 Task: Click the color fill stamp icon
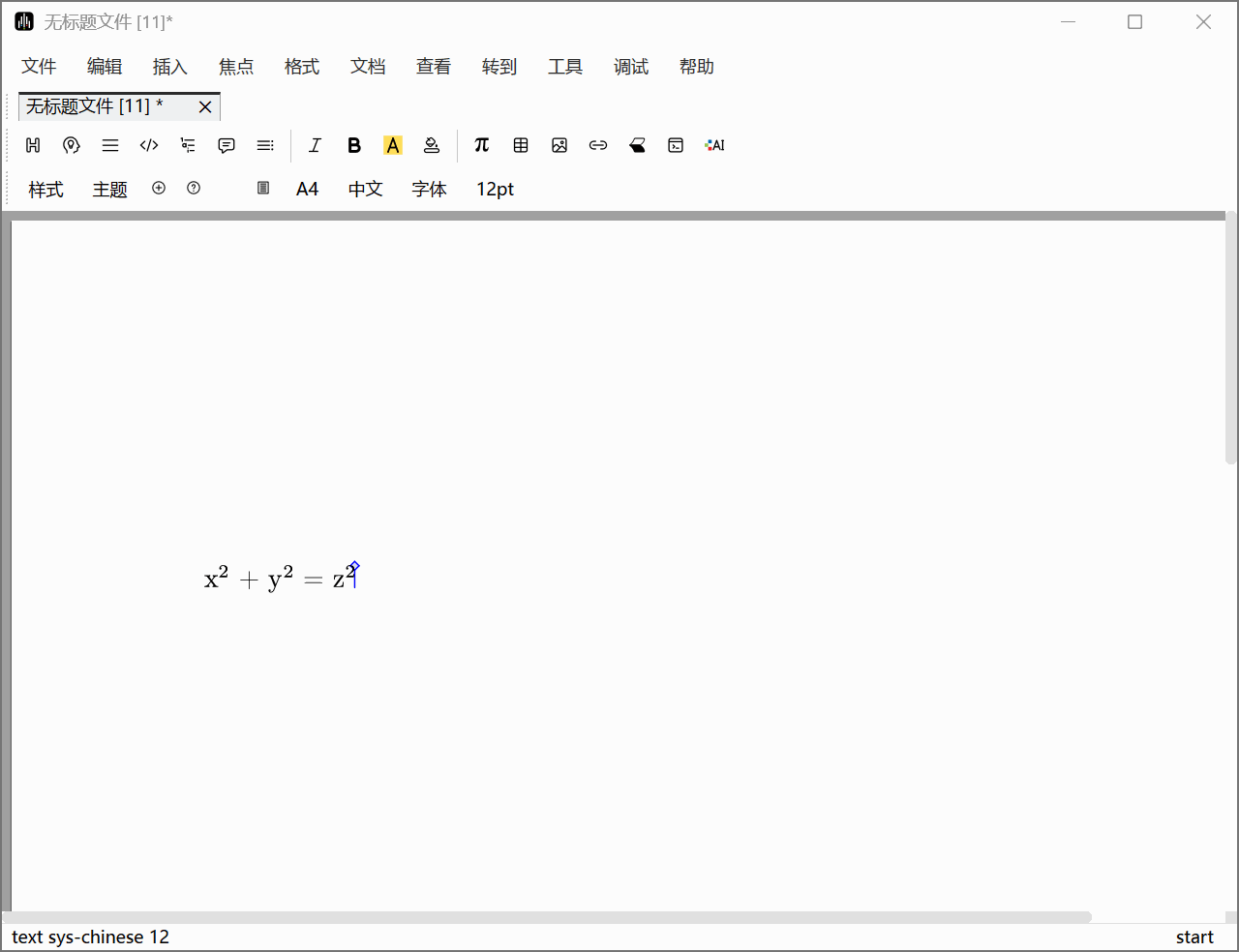432,145
